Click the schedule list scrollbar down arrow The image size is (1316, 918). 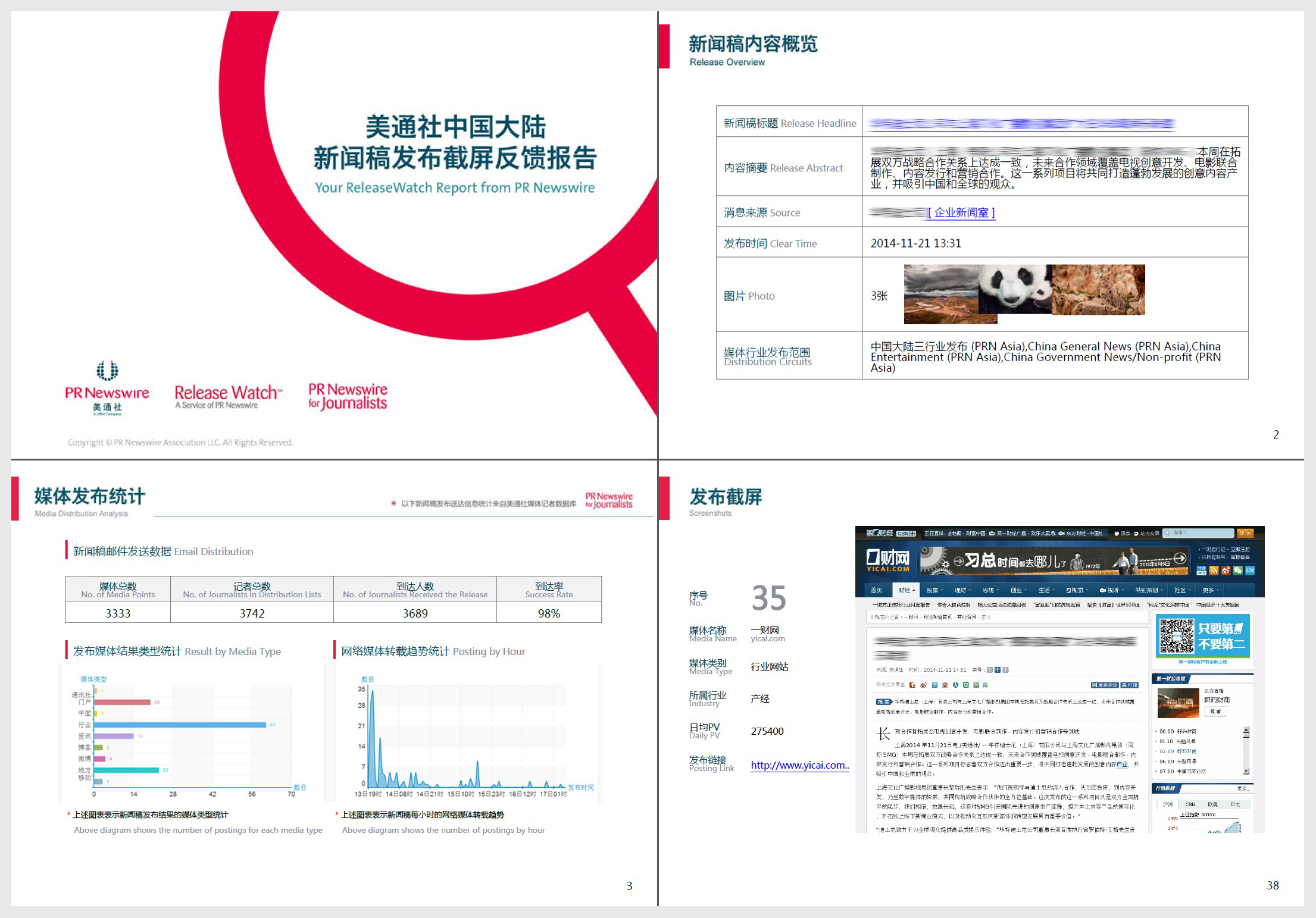pos(1246,771)
